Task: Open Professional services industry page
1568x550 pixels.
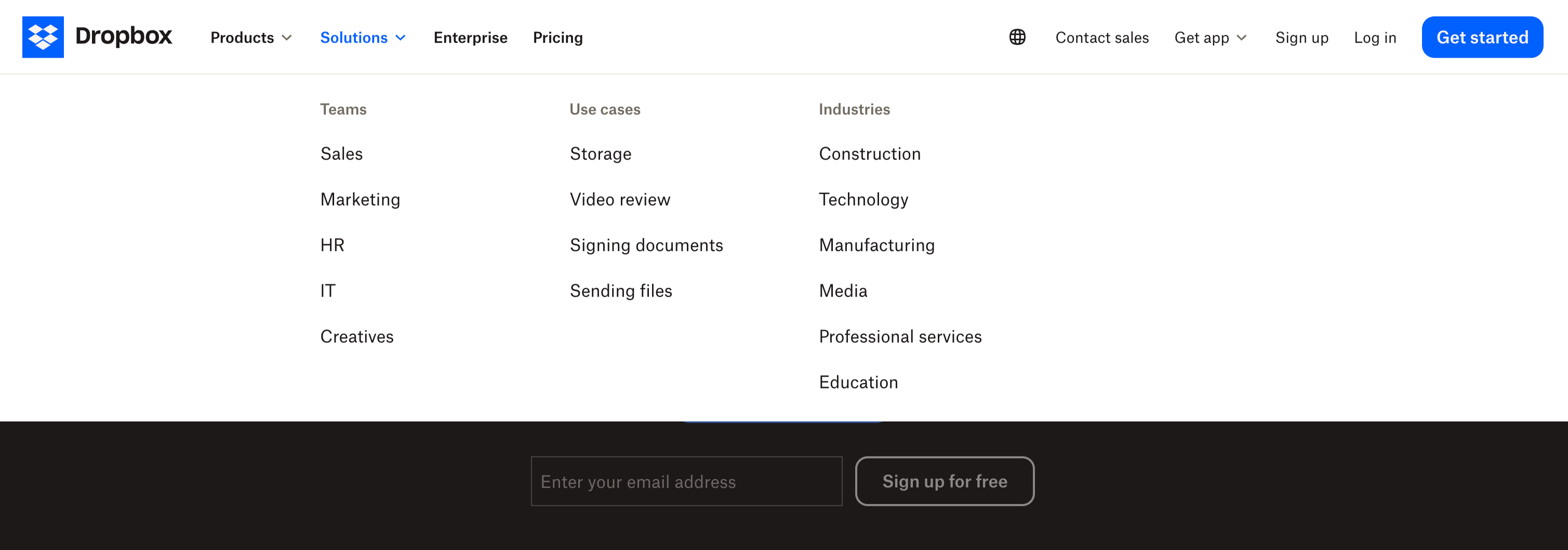Action: 900,337
